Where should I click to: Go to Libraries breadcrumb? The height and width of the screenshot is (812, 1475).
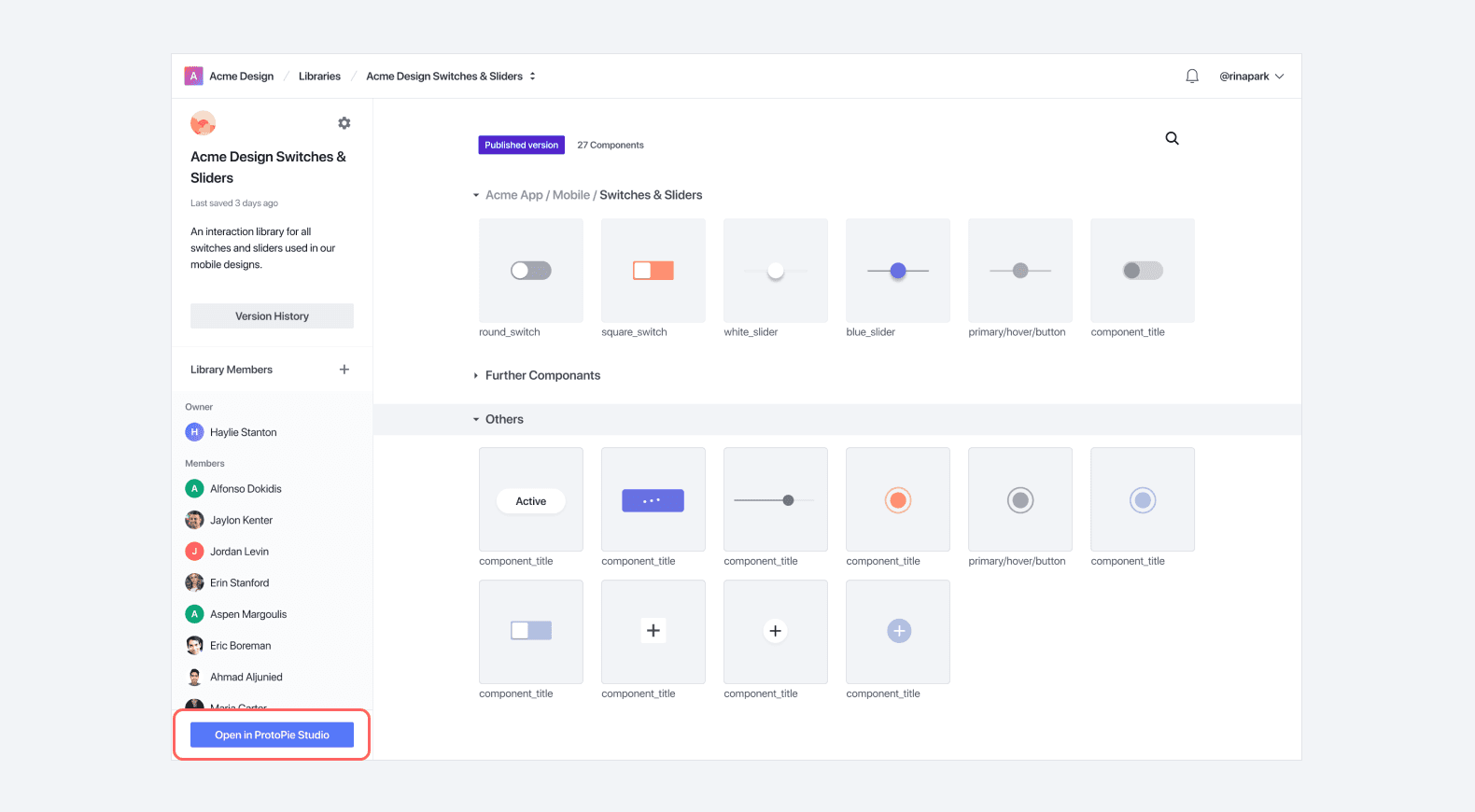pyautogui.click(x=319, y=77)
